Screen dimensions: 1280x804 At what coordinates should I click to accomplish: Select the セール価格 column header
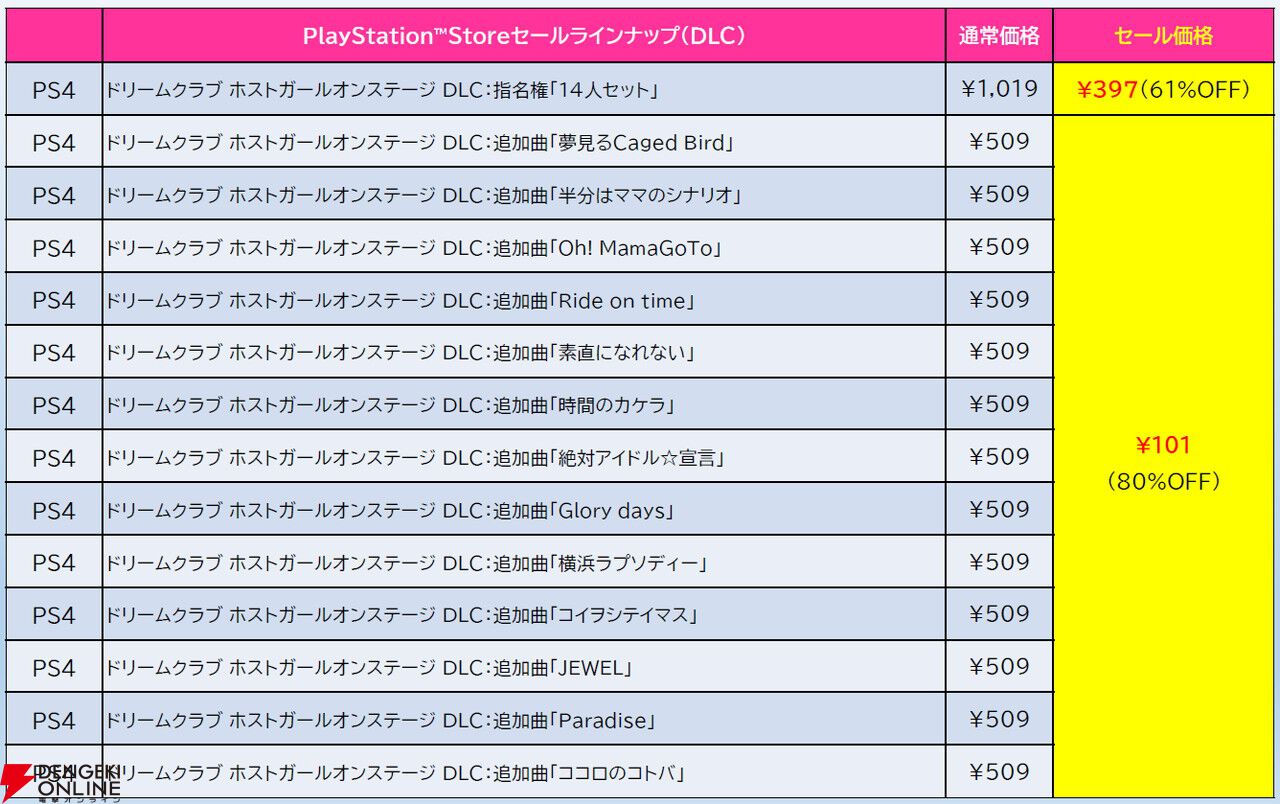(1163, 36)
